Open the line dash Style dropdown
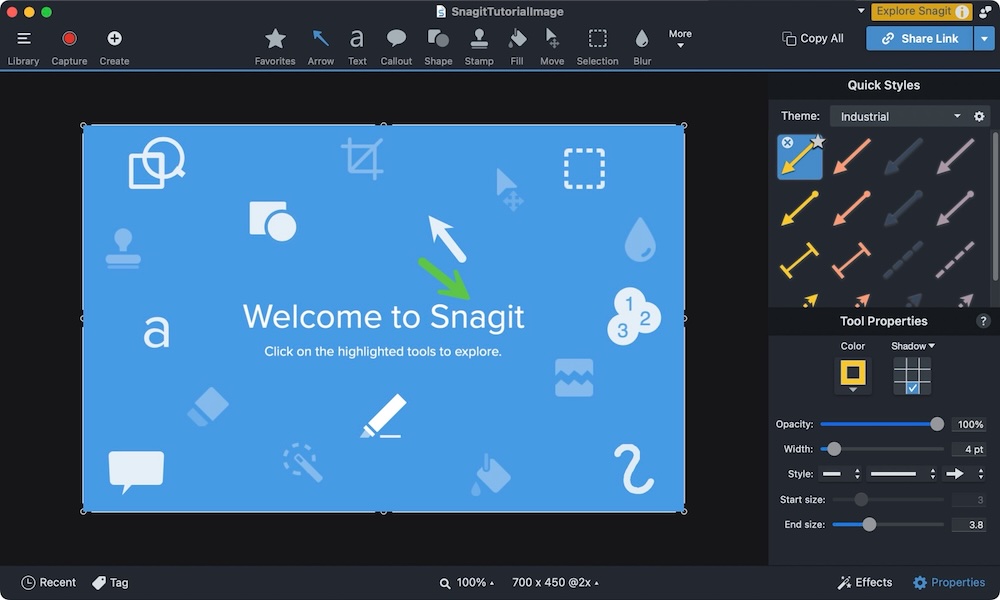Screen dimensions: 1000x600 (x=841, y=474)
